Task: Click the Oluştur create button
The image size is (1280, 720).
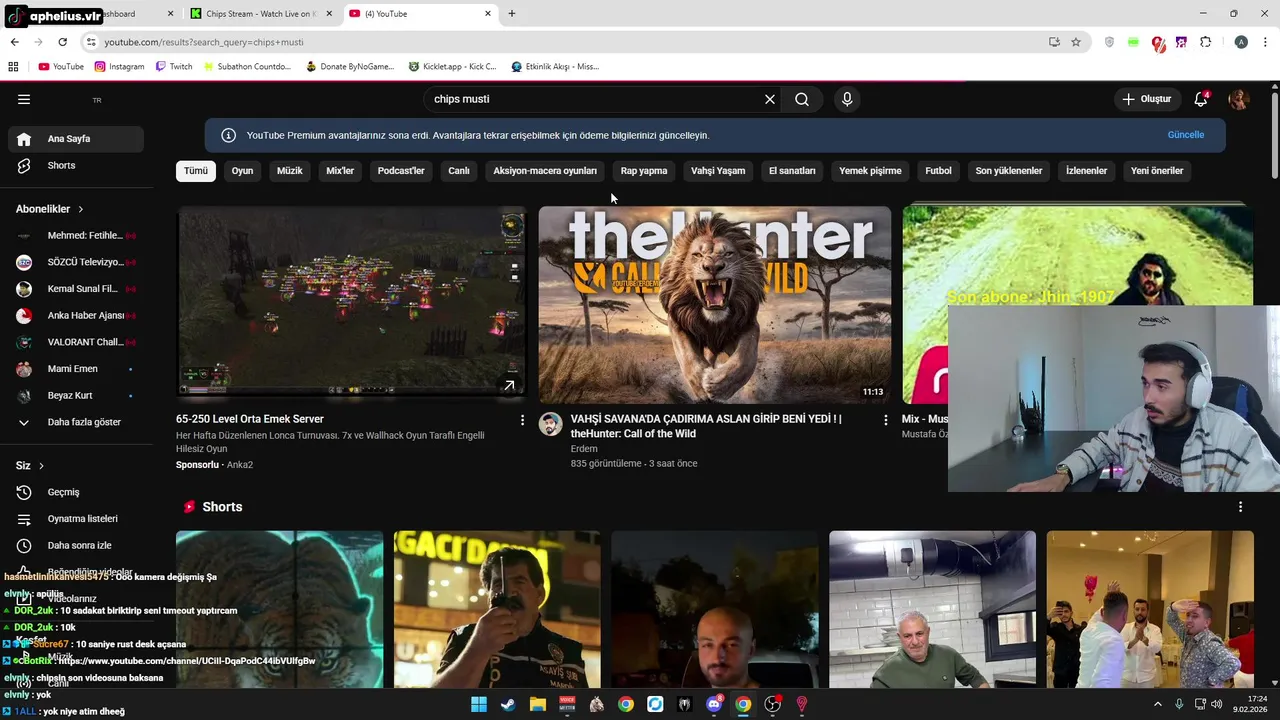Action: [1146, 99]
